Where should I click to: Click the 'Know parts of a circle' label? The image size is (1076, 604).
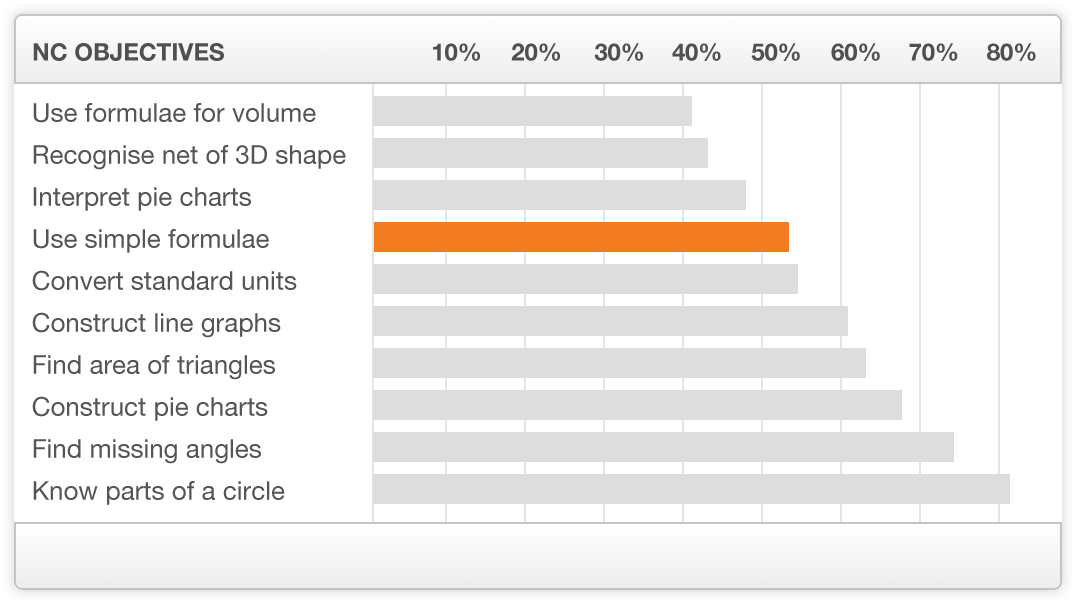tap(158, 491)
